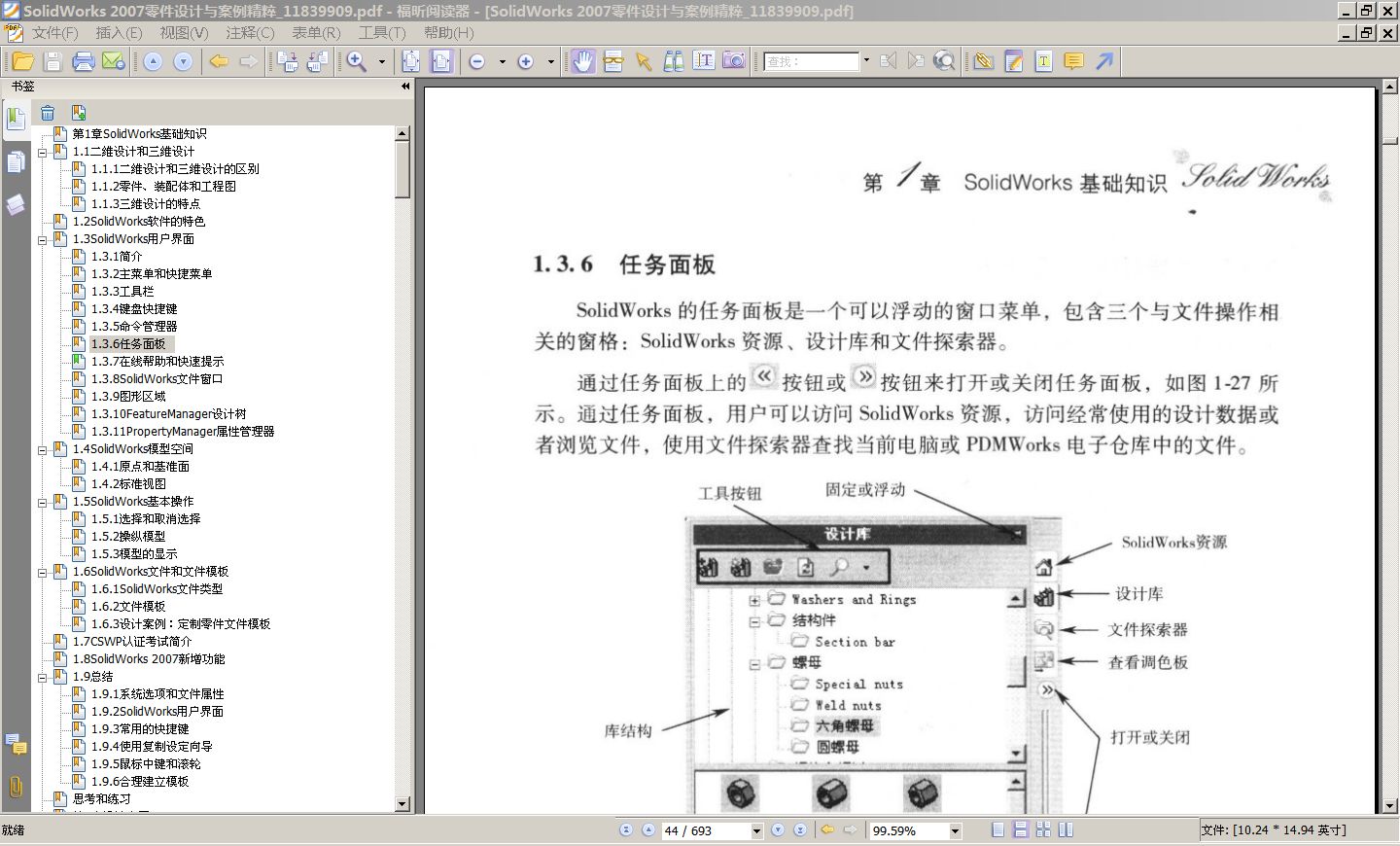
Task: Go to first page in status bar
Action: (x=625, y=830)
